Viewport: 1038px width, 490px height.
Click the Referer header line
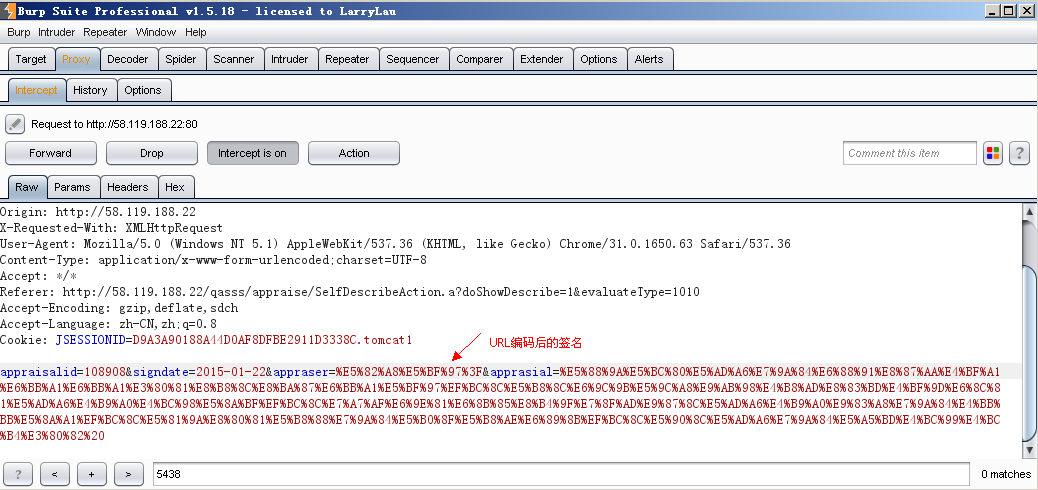350,292
